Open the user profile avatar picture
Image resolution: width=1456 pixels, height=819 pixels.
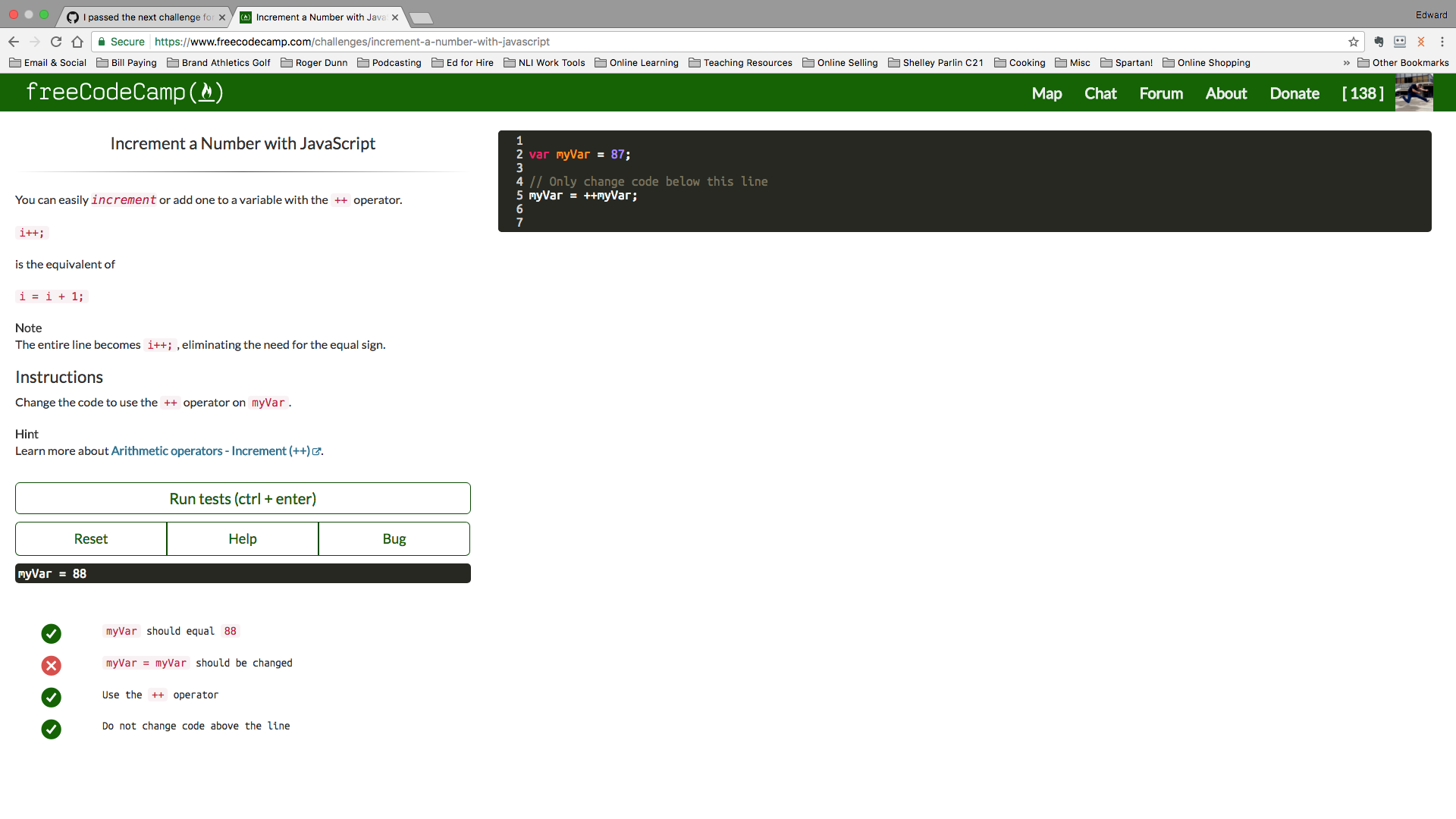pos(1414,93)
